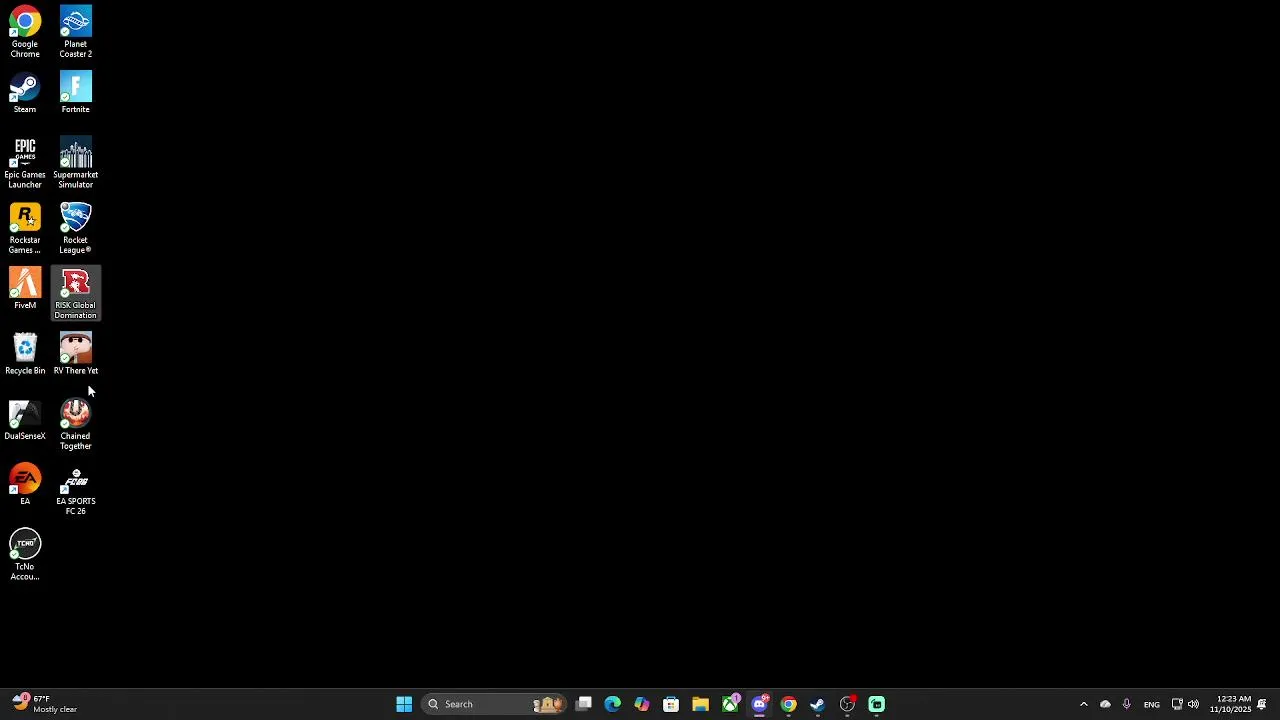Click the taskbar Search box
This screenshot has height=720, width=1280.
(x=494, y=704)
